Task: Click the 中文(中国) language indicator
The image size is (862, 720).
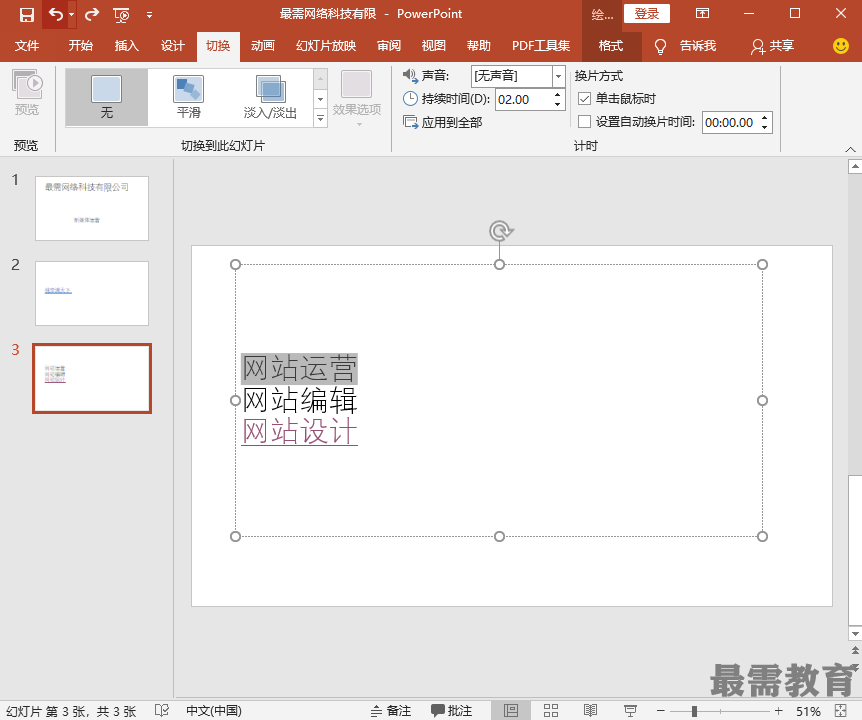Action: point(214,711)
